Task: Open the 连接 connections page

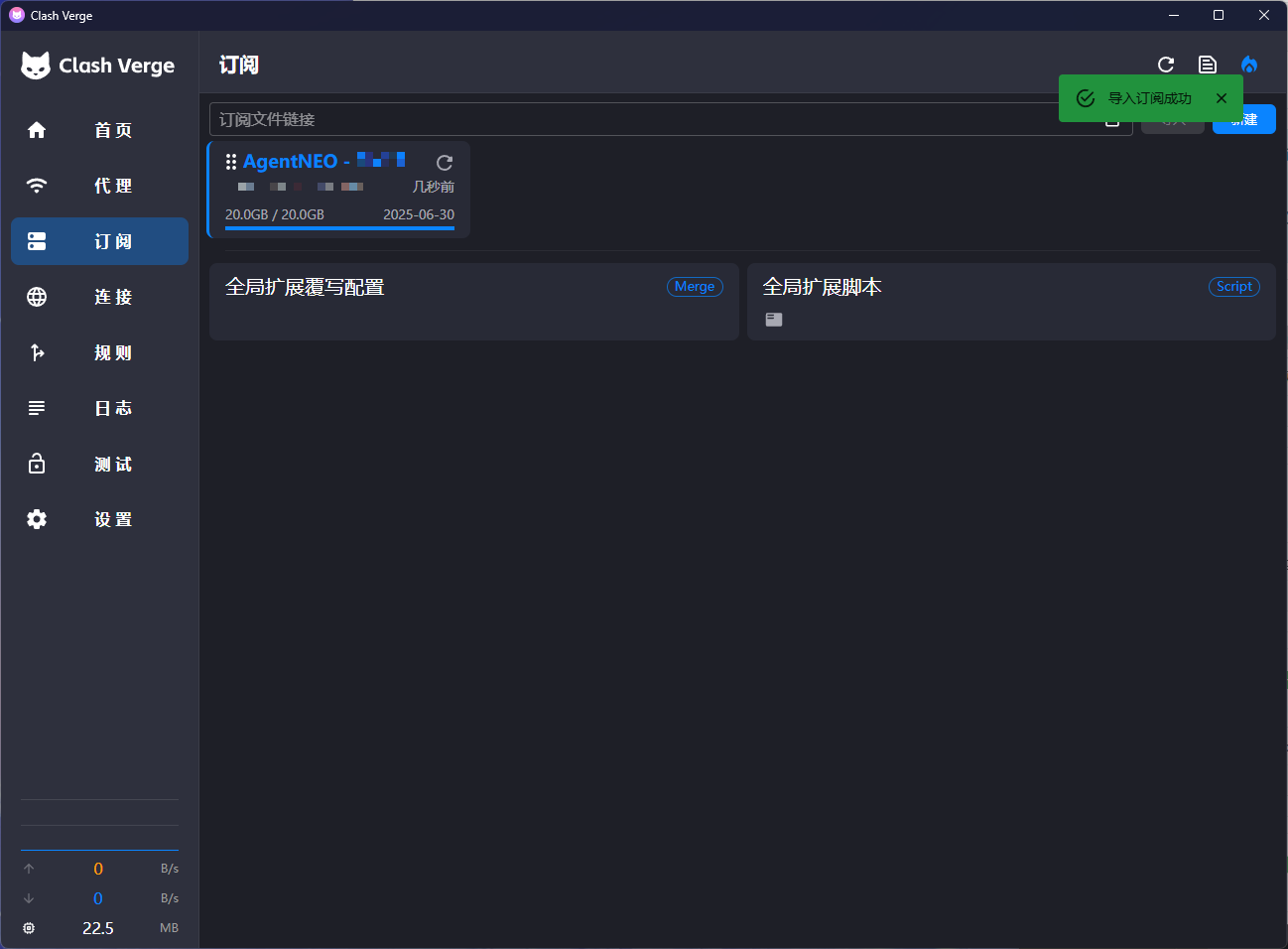Action: coord(99,297)
